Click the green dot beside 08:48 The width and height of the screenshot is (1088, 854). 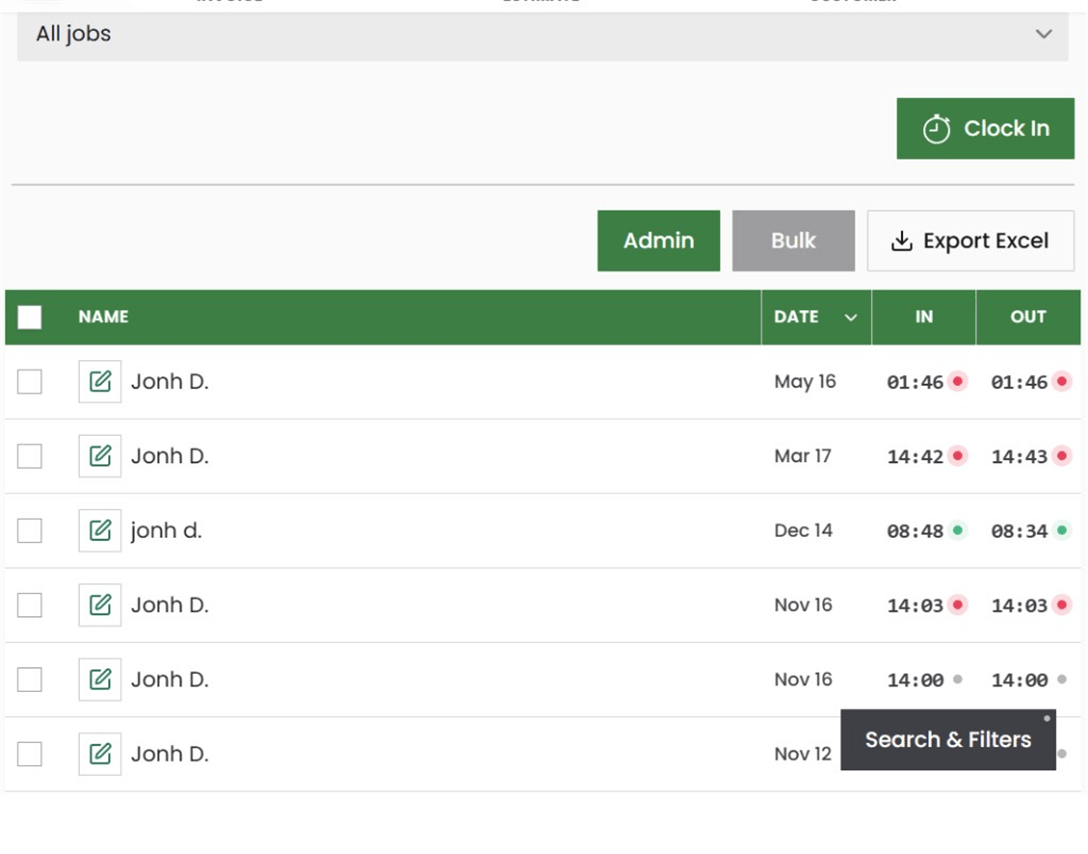pos(958,530)
